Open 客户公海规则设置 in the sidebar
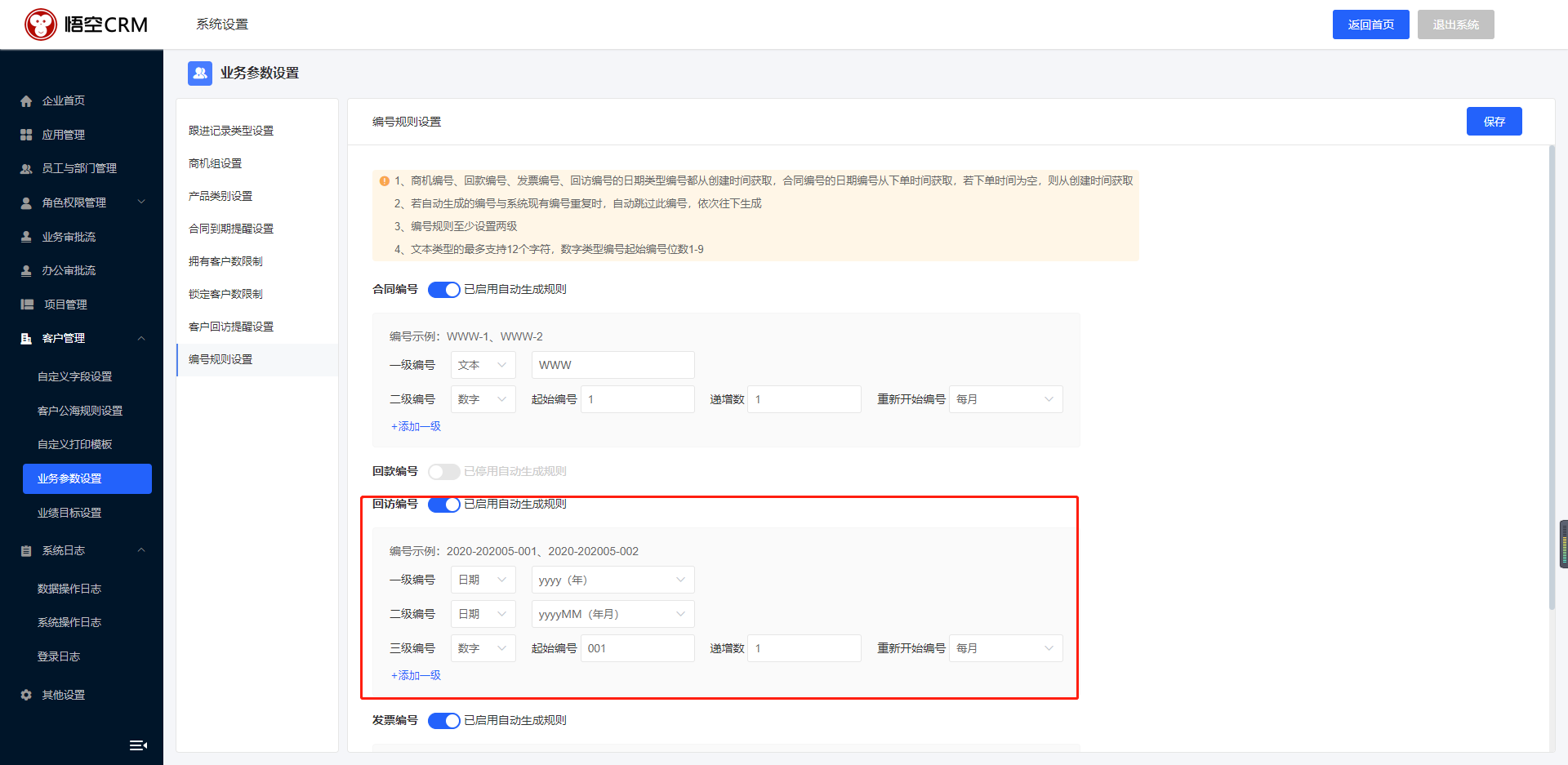Screen dimensions: 1568x765 click(80, 411)
